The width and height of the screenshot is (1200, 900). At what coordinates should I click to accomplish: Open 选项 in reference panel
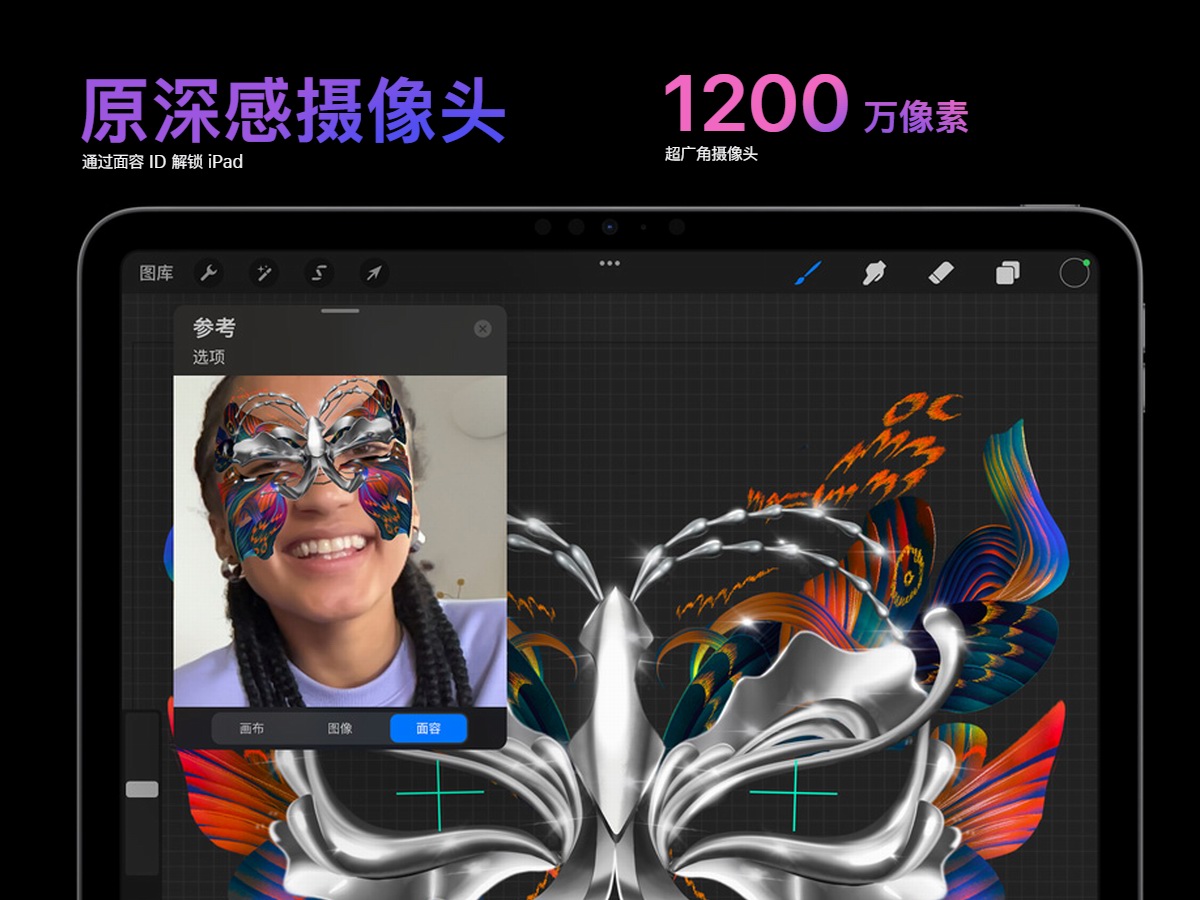coord(209,357)
